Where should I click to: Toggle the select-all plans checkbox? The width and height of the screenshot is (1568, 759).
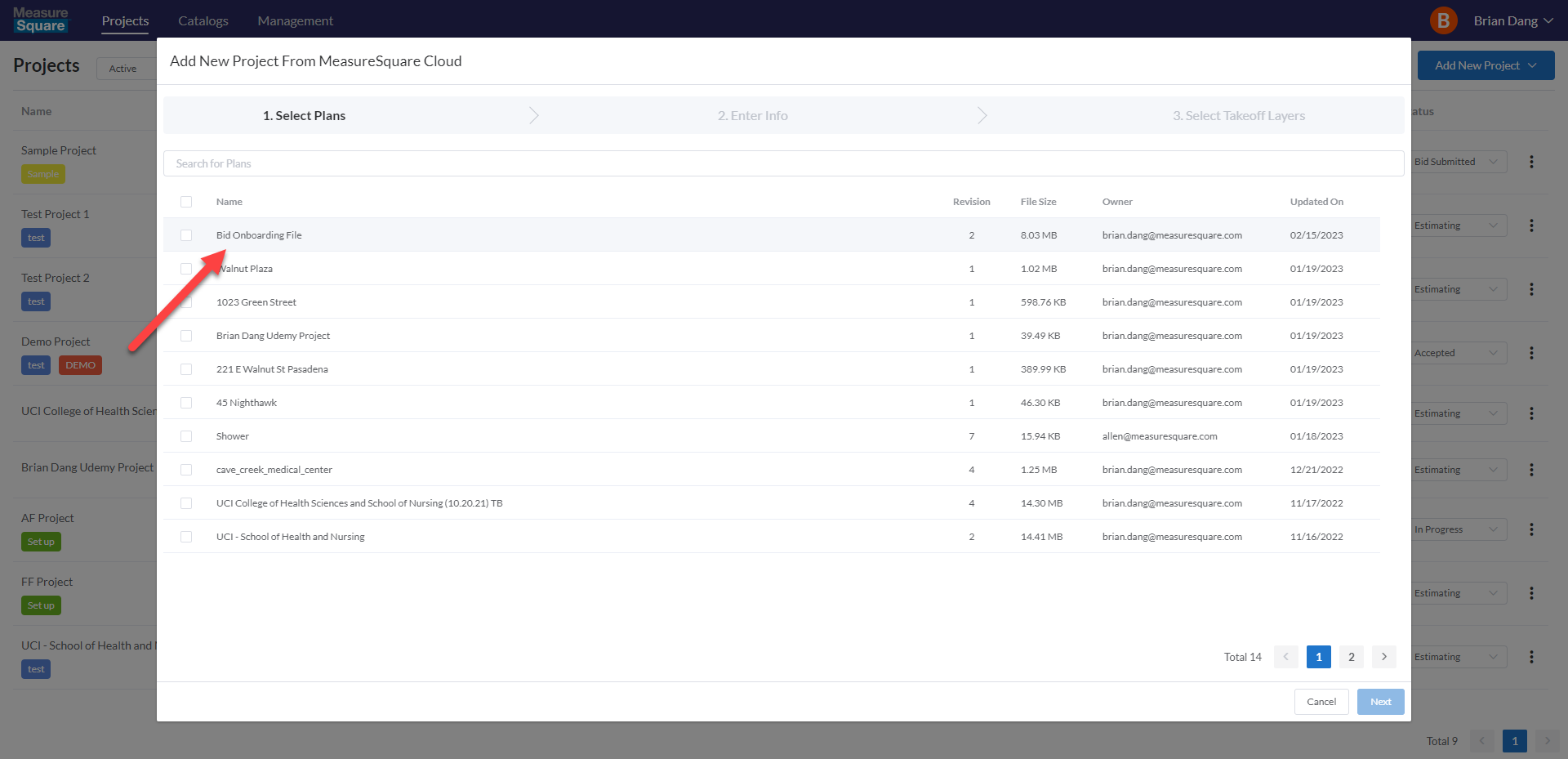[186, 202]
